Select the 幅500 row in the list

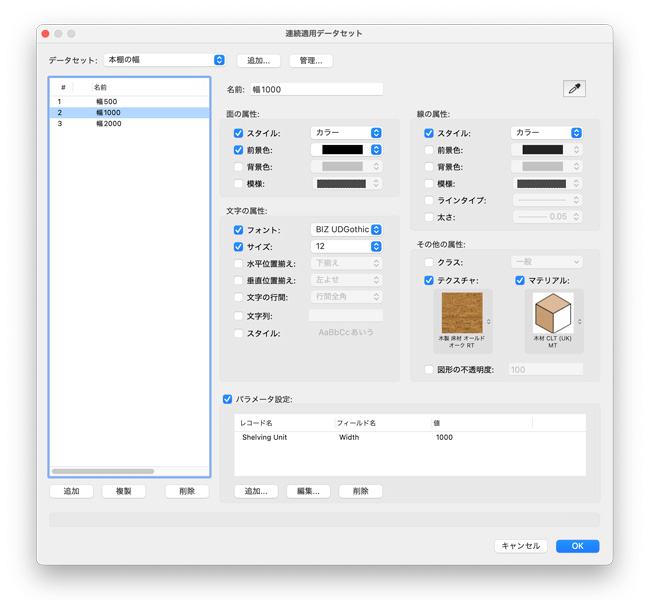[x=107, y=102]
